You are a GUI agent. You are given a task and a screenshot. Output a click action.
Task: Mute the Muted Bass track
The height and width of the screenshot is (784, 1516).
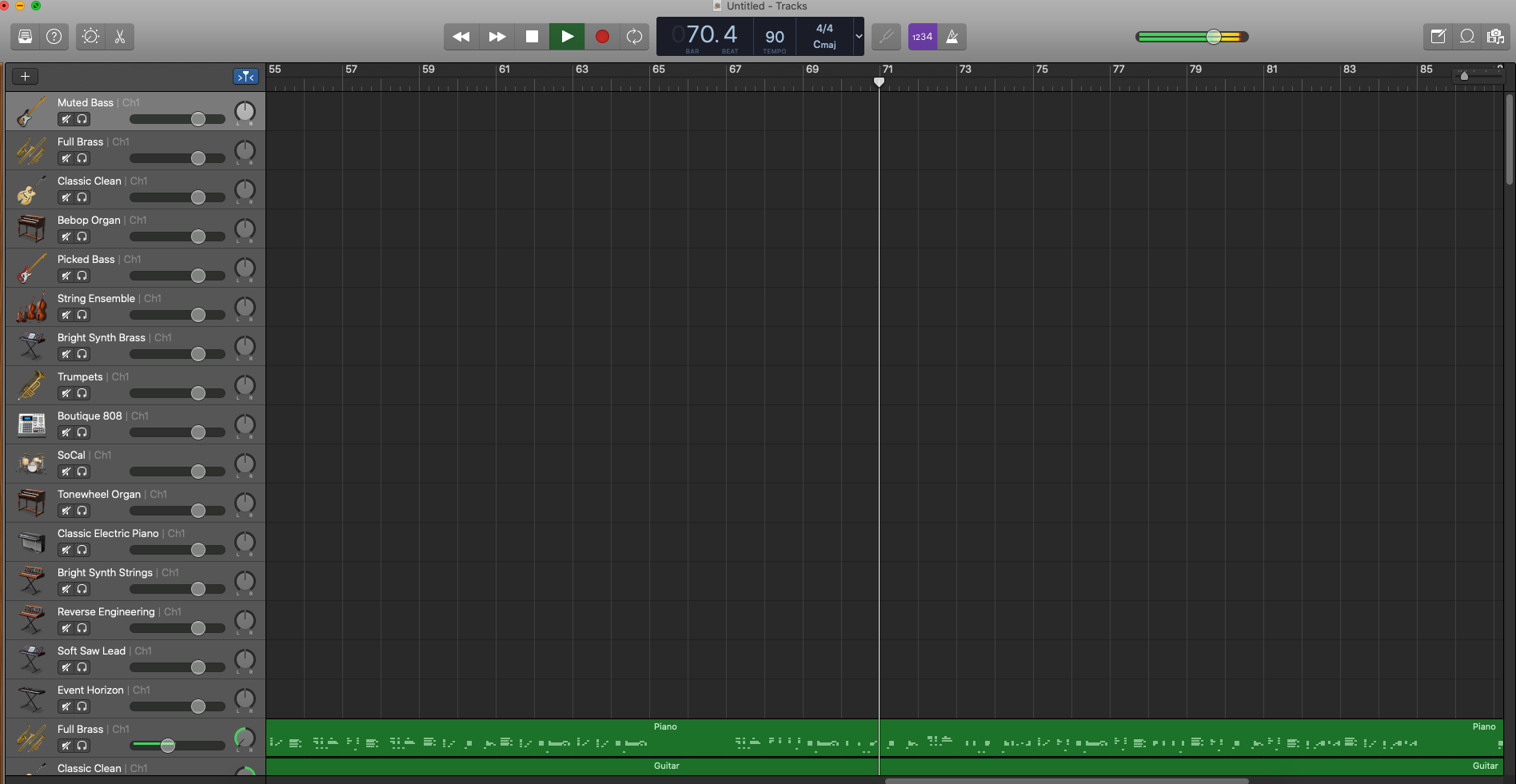66,119
